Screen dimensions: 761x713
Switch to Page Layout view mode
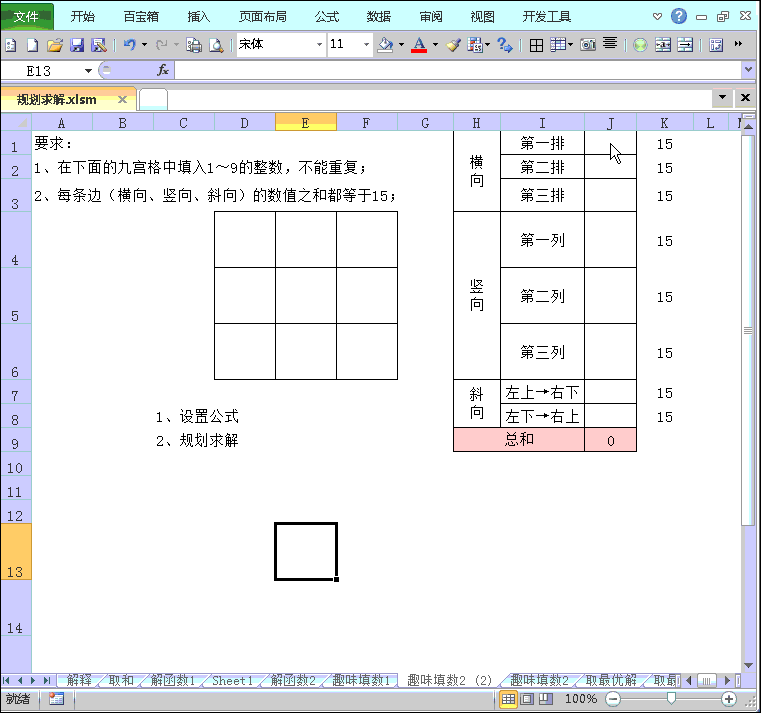[x=527, y=699]
